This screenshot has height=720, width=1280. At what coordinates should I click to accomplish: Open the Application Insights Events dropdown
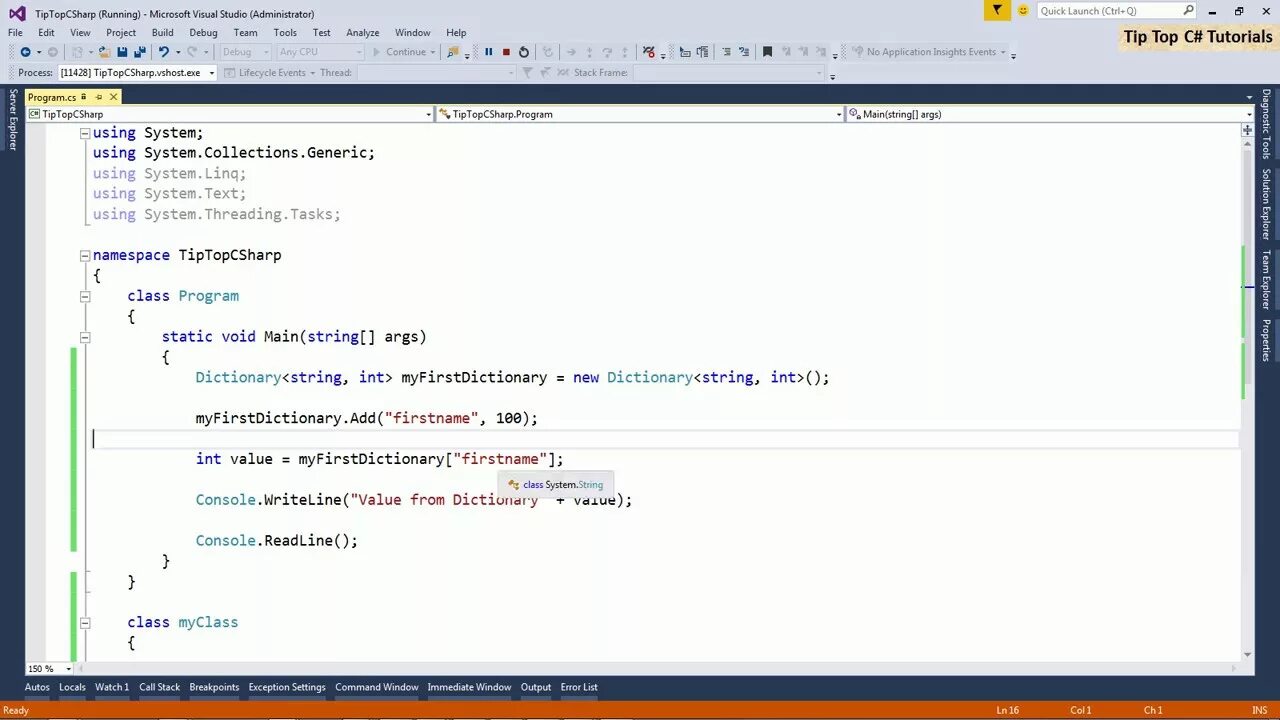click(x=1001, y=52)
